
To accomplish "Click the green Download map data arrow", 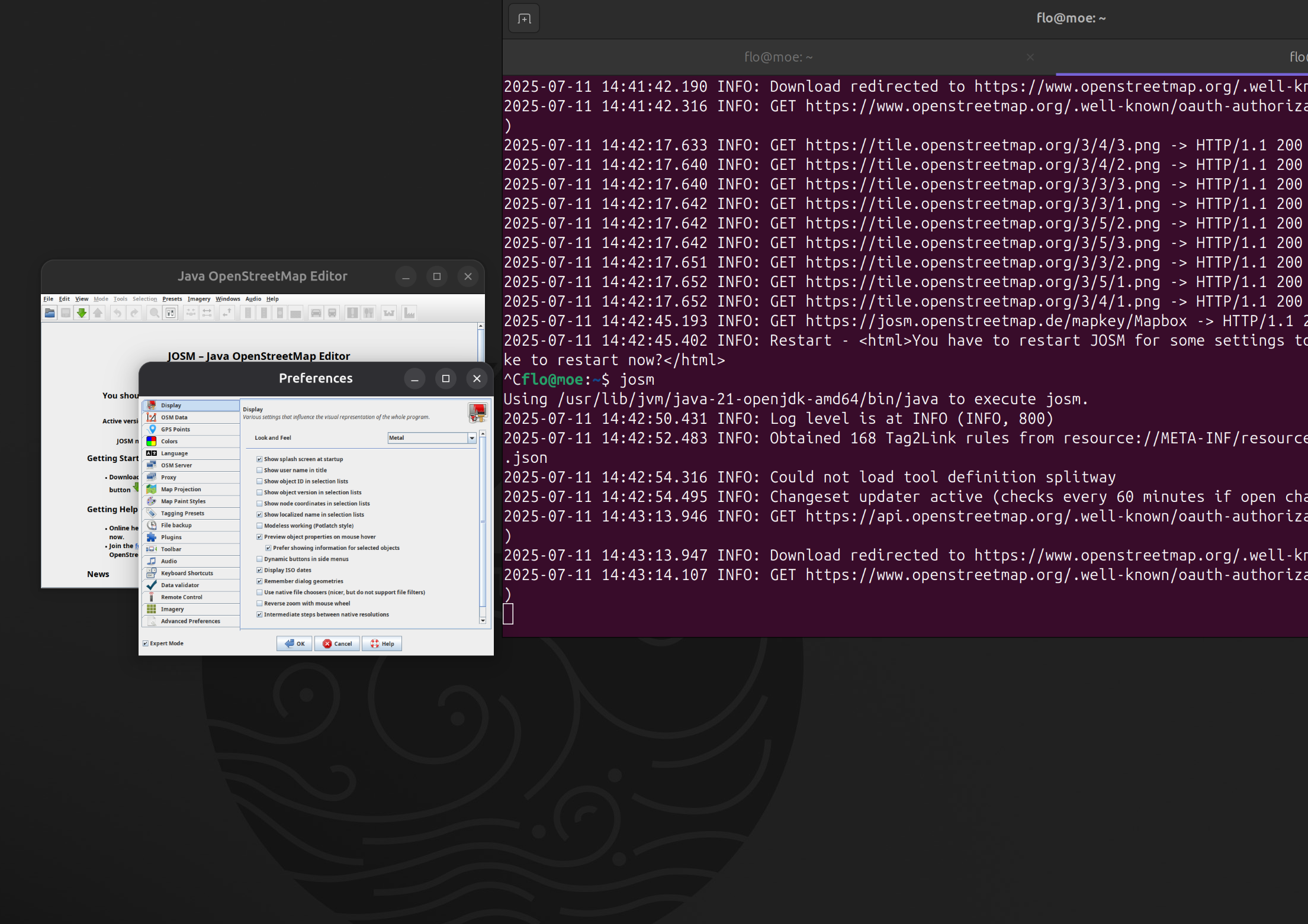I will (x=82, y=313).
